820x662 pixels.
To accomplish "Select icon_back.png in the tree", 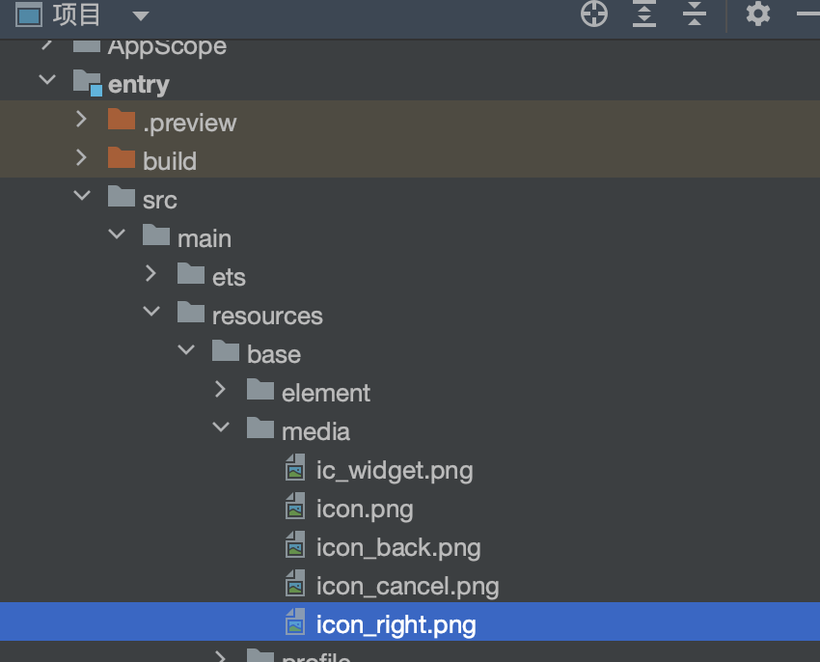I will (398, 548).
